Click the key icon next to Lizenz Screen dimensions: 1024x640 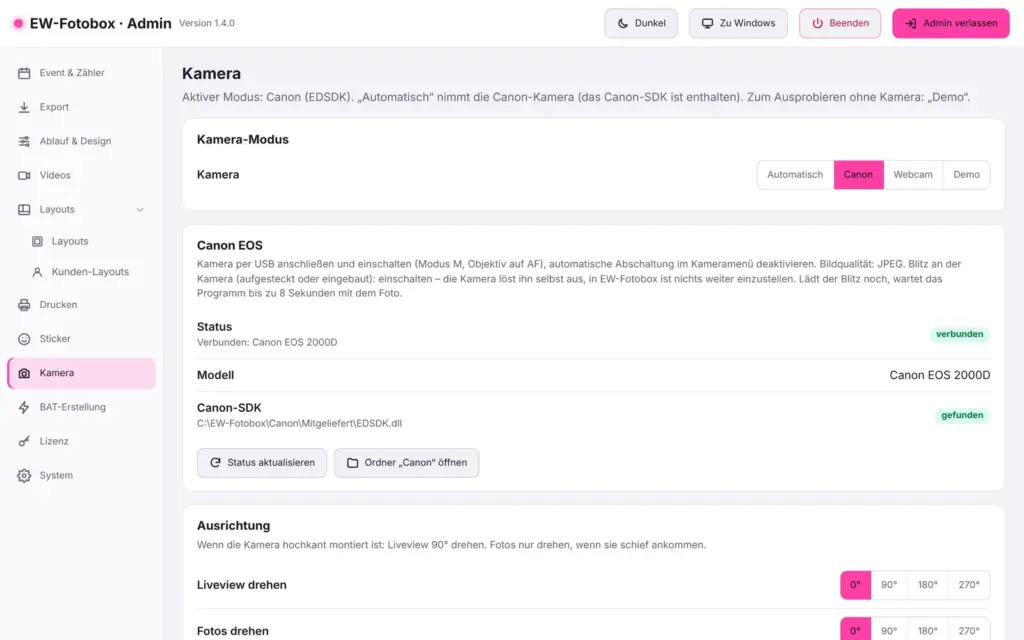pyautogui.click(x=24, y=441)
